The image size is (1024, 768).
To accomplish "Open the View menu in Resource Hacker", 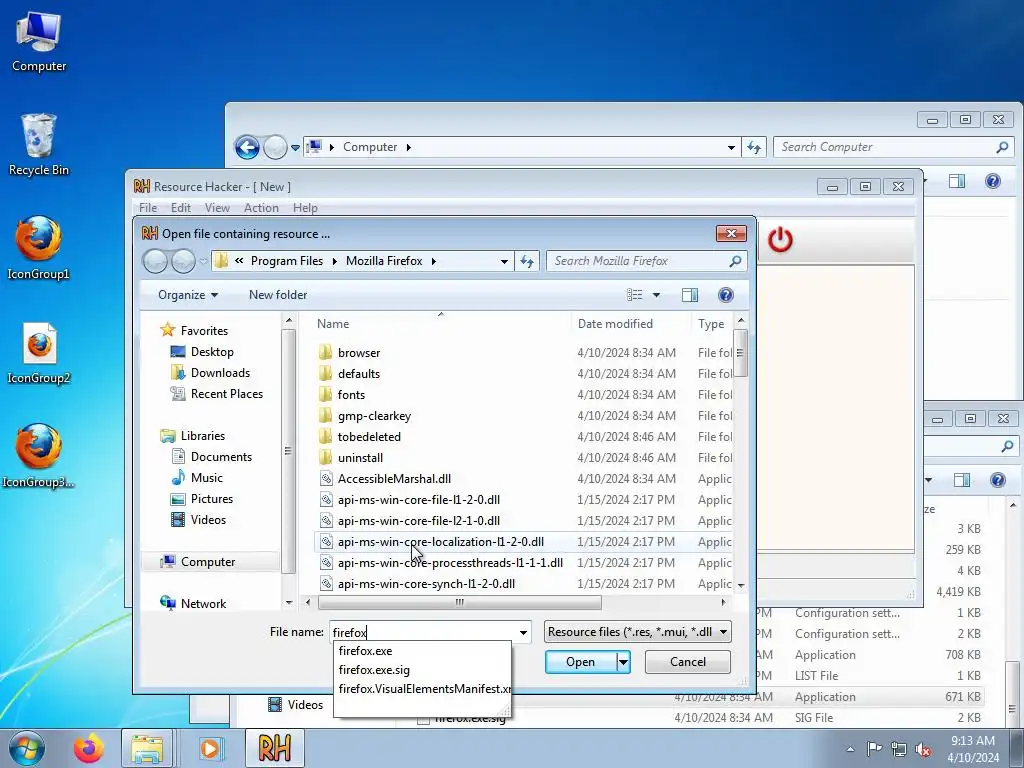I will (217, 208).
